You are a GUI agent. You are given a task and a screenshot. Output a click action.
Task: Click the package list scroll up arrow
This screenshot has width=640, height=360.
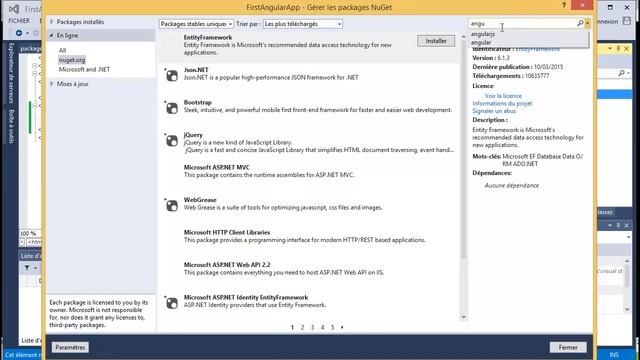463,37
